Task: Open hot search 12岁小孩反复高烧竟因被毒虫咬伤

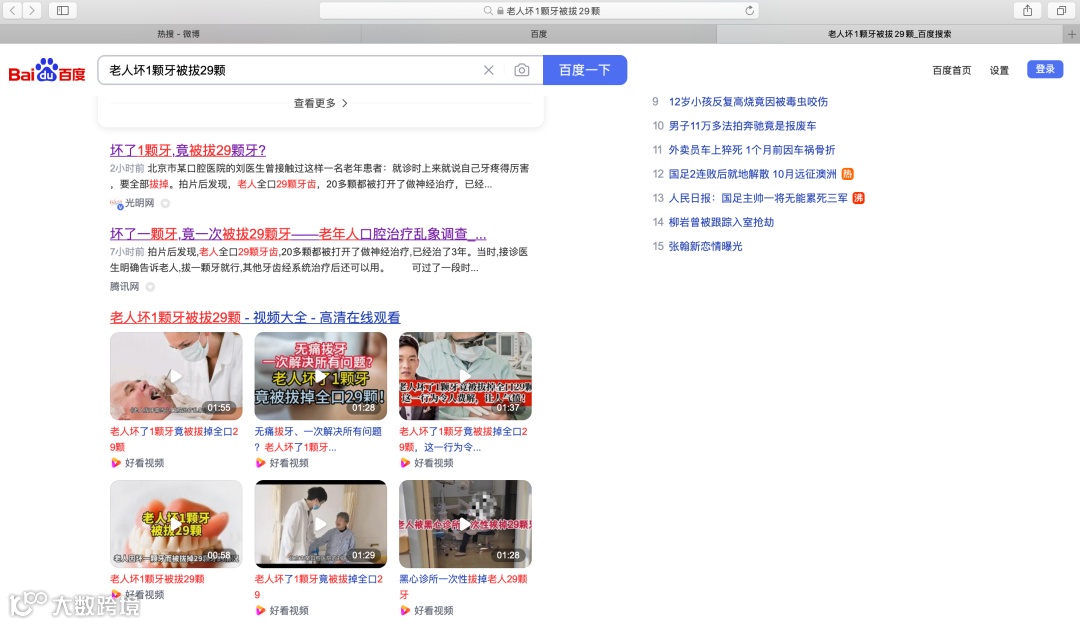Action: click(x=748, y=102)
